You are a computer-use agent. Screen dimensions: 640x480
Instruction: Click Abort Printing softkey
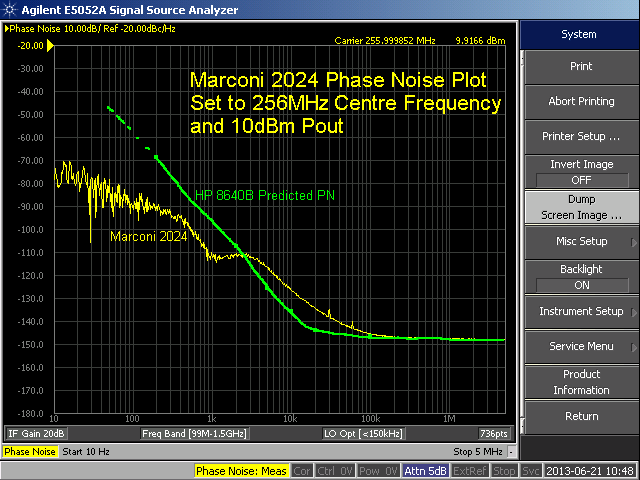click(581, 102)
